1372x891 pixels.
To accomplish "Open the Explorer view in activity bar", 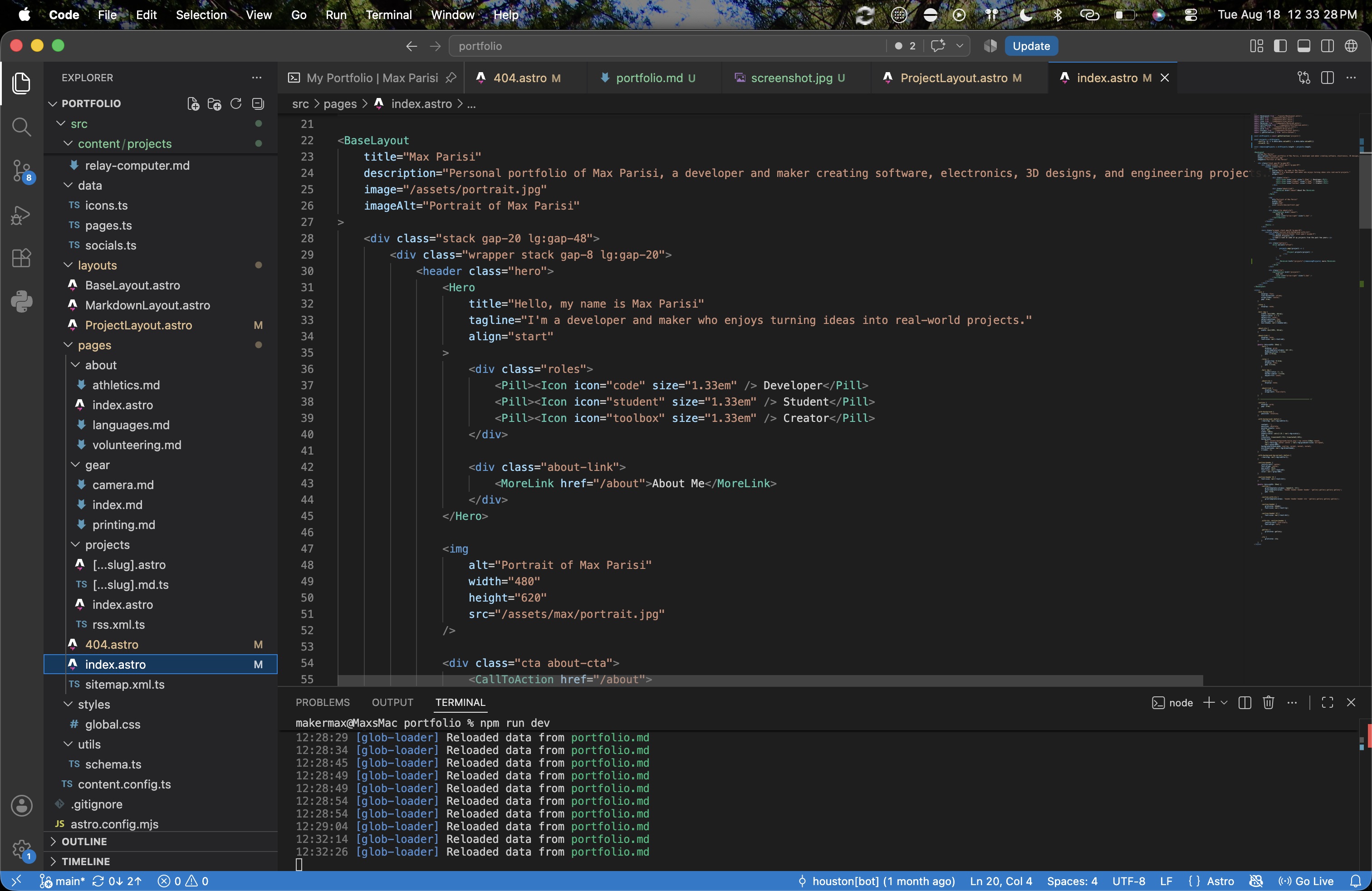I will click(x=21, y=83).
